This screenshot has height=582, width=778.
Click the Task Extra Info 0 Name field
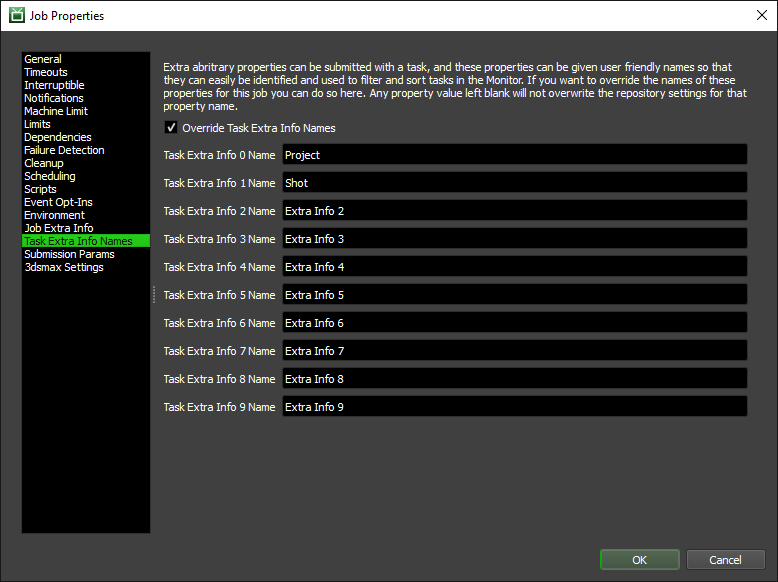click(x=515, y=155)
